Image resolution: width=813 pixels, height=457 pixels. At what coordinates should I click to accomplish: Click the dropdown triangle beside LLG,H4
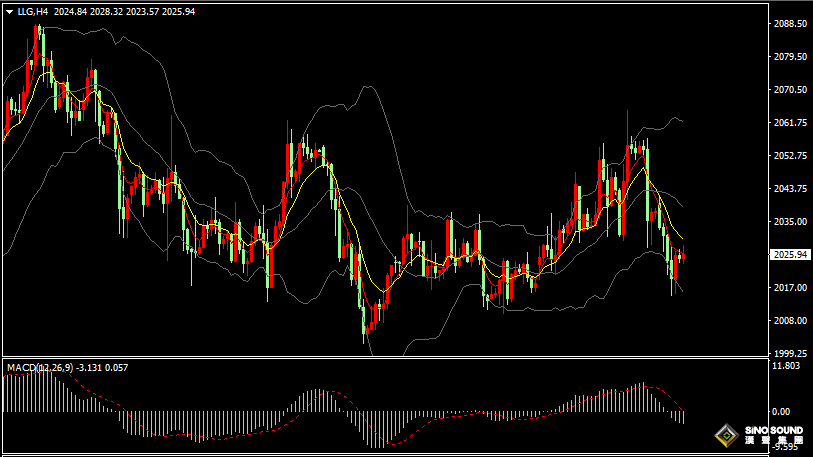point(9,12)
